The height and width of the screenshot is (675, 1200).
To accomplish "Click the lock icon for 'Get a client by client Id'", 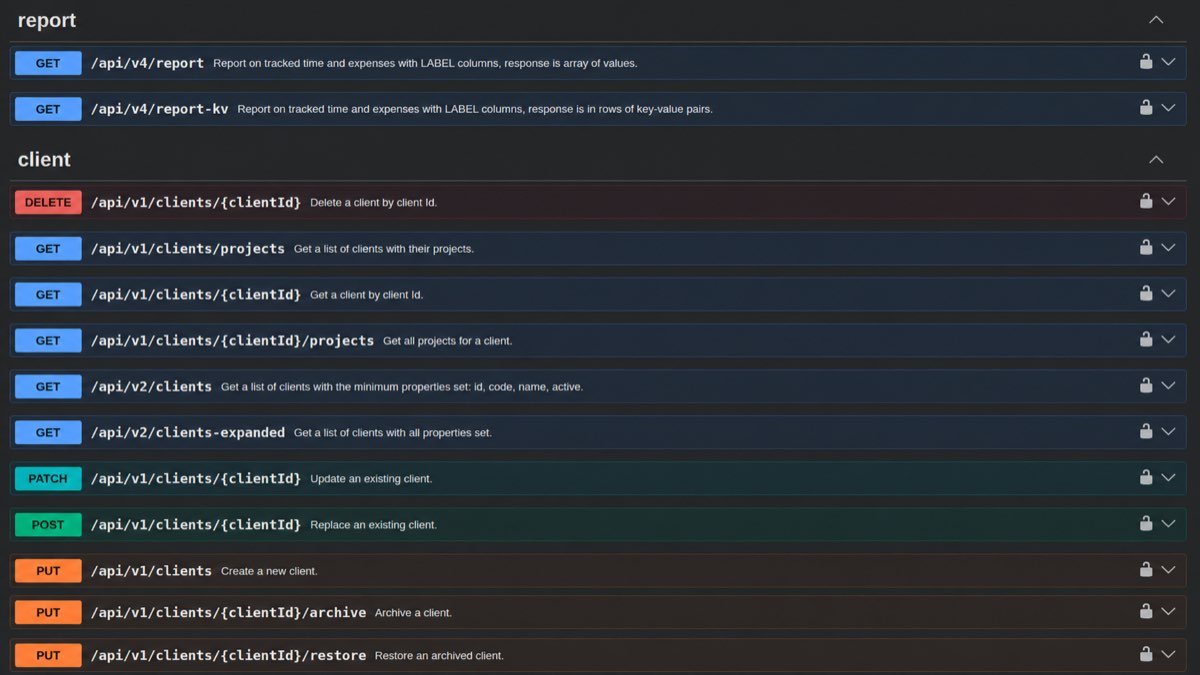I will (x=1146, y=293).
